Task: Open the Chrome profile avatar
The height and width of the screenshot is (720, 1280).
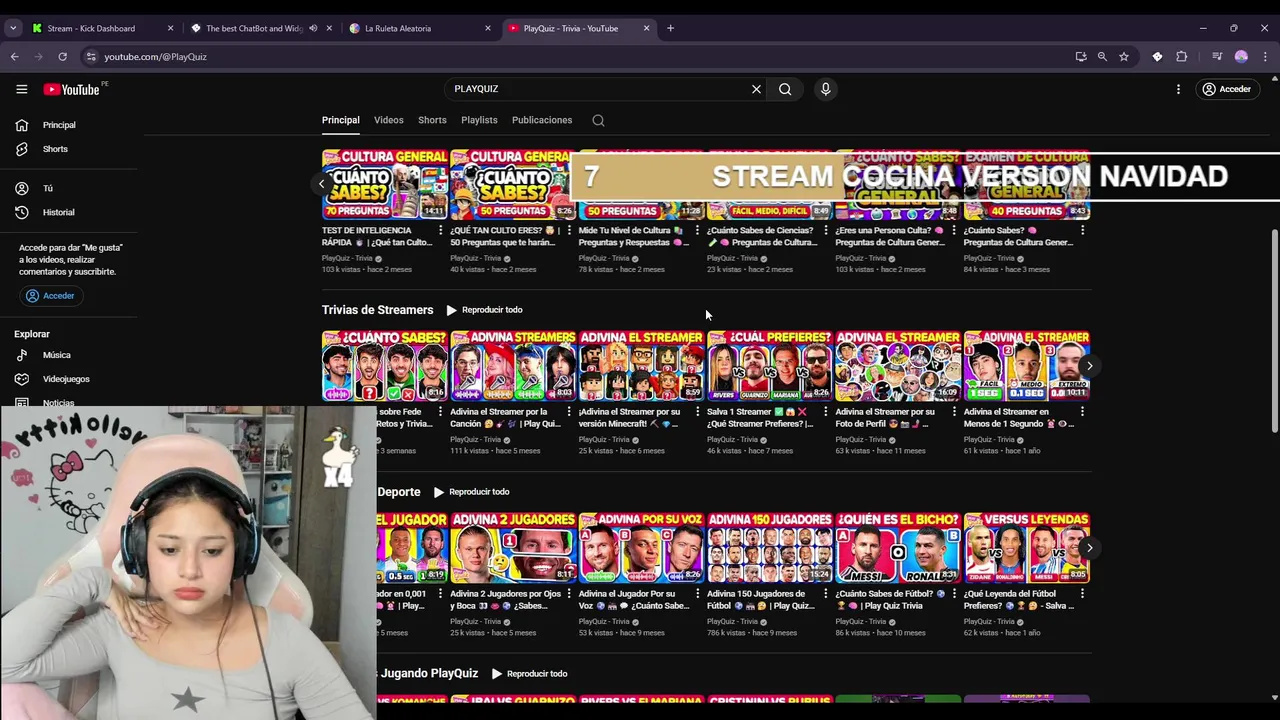Action: tap(1241, 57)
